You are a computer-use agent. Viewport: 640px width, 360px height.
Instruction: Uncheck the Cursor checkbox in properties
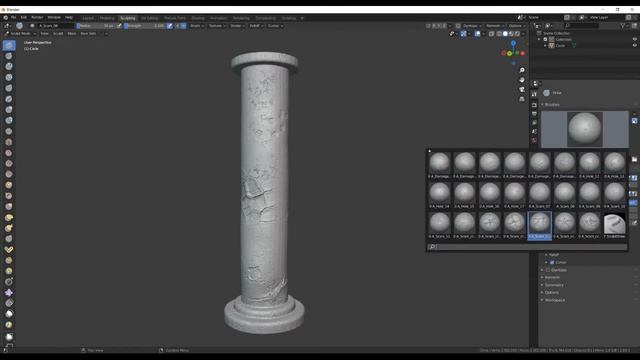tap(552, 262)
